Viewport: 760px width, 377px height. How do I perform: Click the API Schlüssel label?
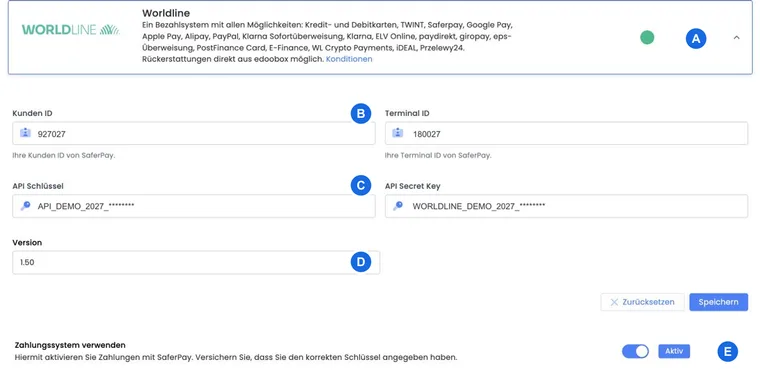(x=38, y=186)
